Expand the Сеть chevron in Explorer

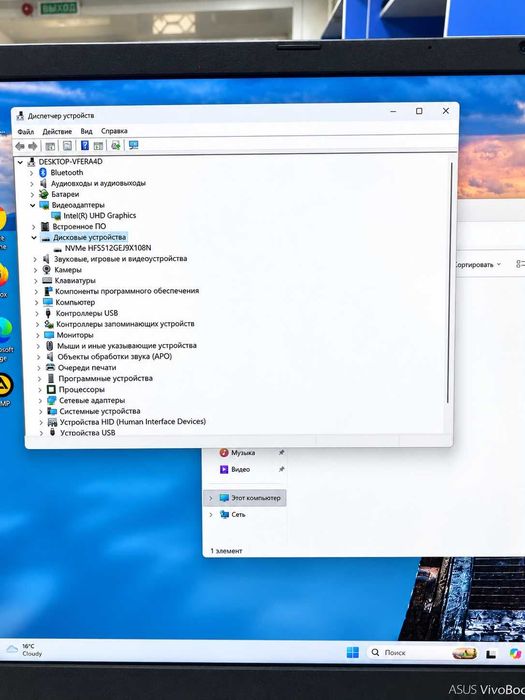[211, 515]
